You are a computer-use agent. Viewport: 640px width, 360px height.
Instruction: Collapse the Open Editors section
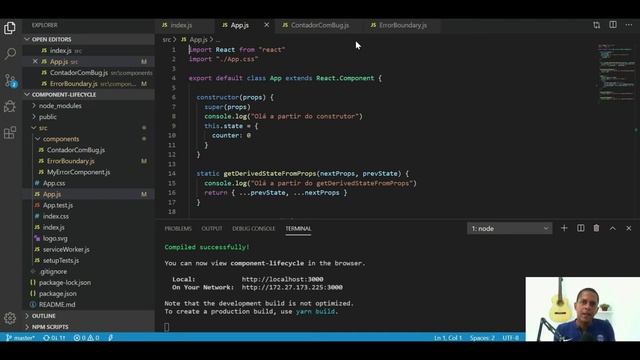coord(89,39)
